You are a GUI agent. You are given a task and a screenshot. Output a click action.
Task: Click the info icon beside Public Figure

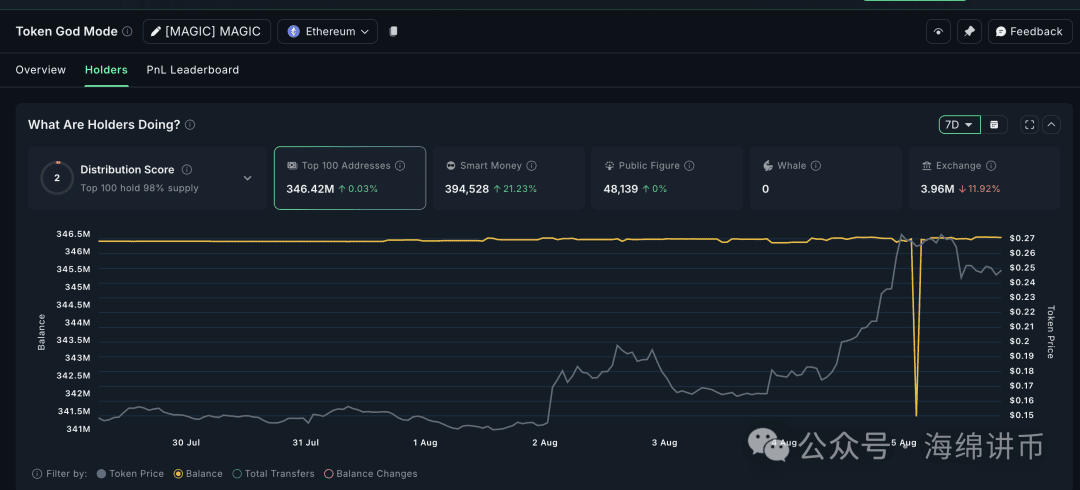(689, 166)
